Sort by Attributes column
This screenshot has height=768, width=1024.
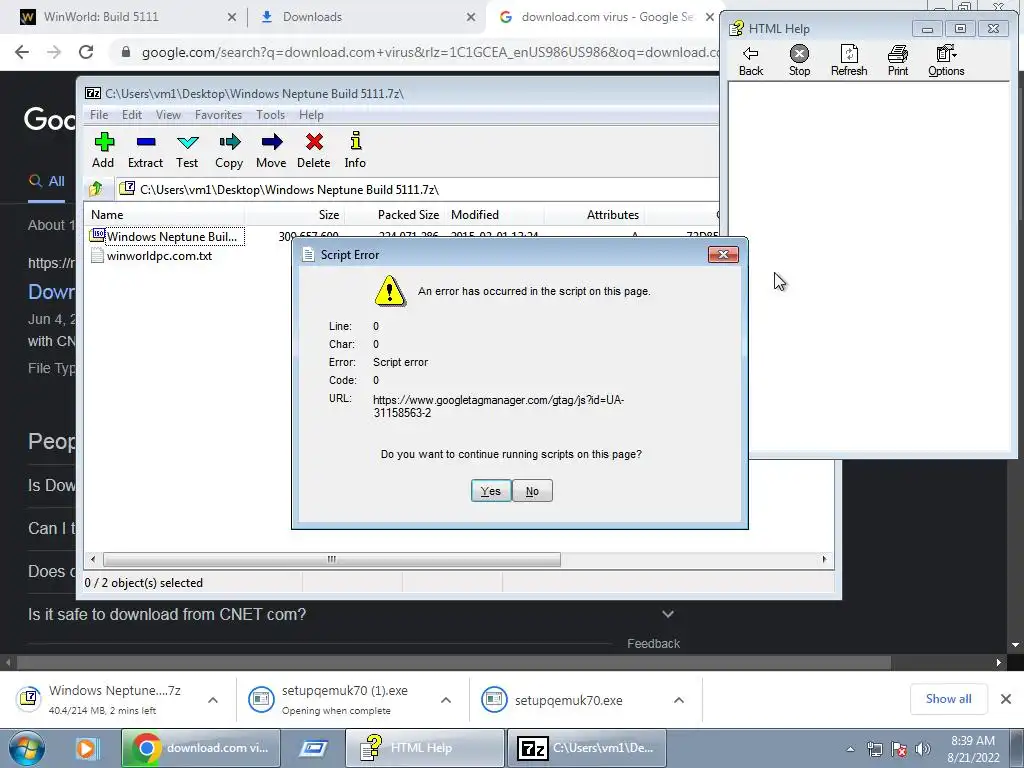[594, 215]
